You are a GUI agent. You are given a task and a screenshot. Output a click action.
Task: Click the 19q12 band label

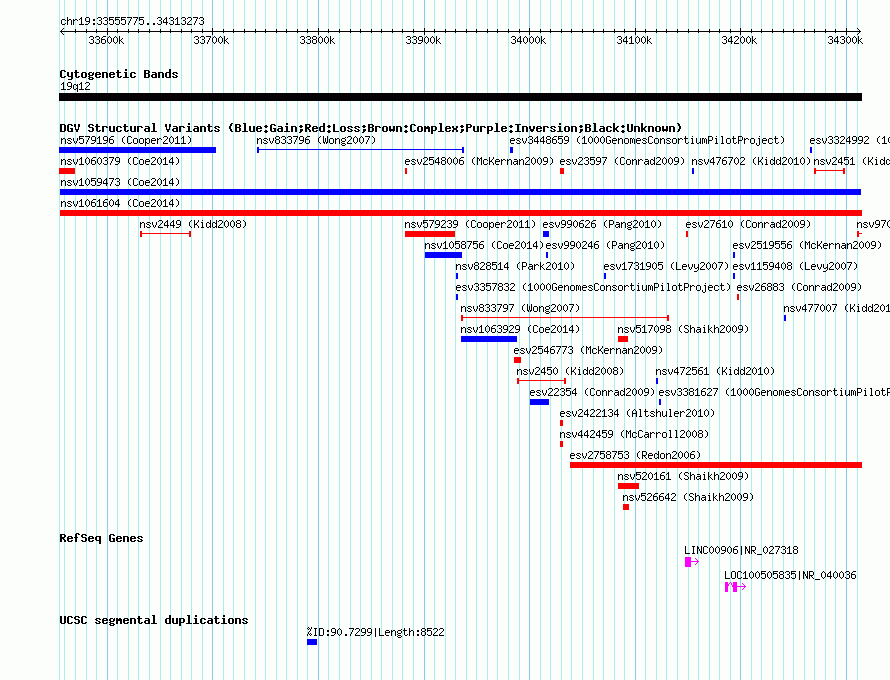tap(75, 86)
